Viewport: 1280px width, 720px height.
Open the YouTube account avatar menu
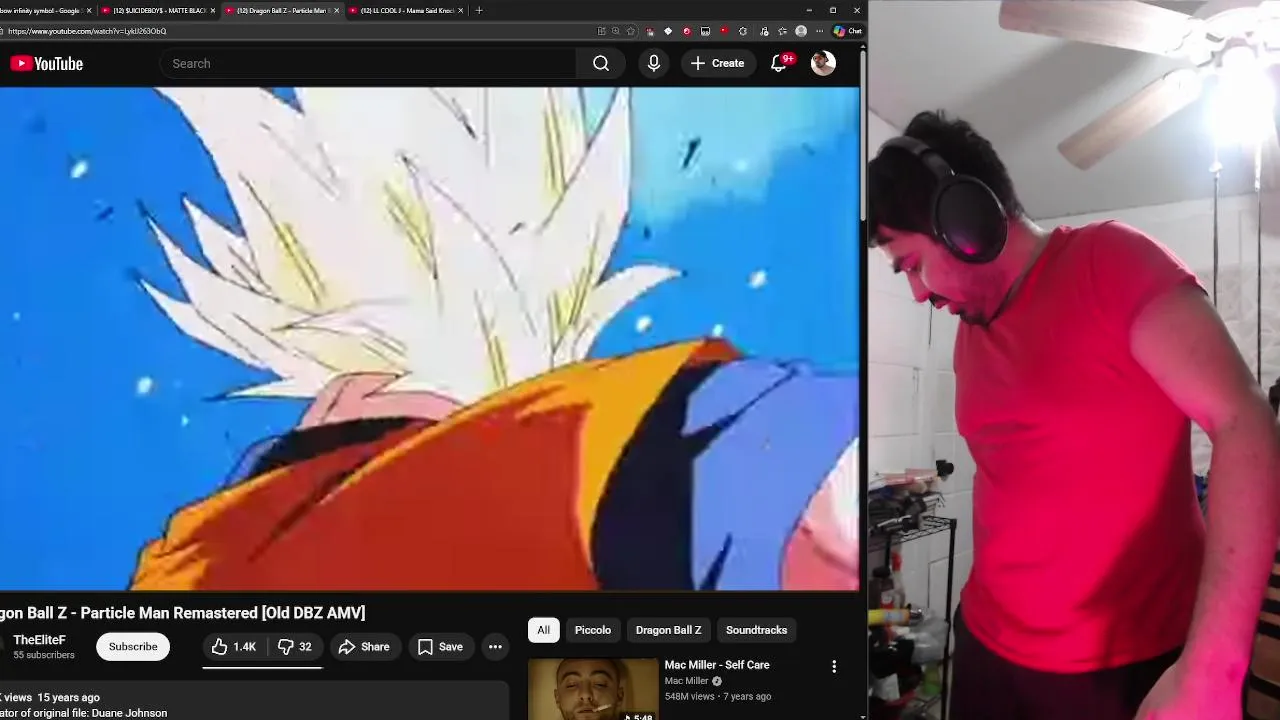point(823,63)
